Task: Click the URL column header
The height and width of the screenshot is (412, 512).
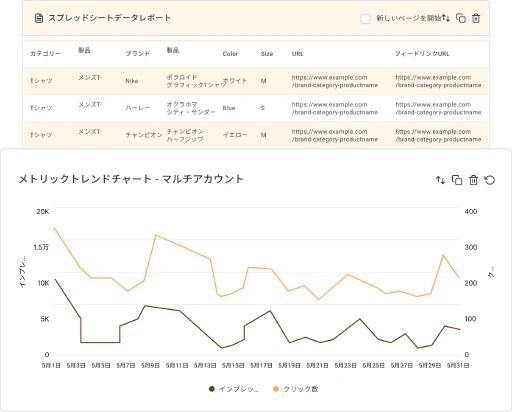Action: tap(298, 54)
